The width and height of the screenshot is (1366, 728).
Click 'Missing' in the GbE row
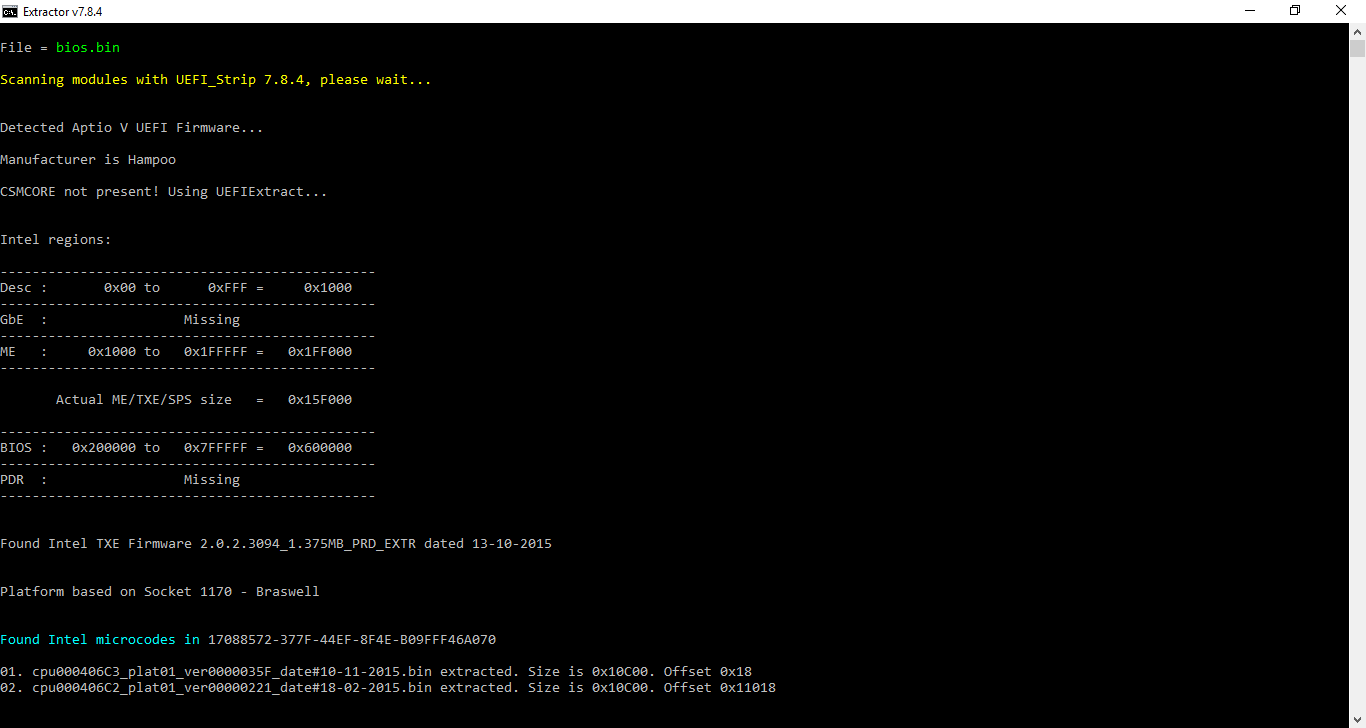click(x=212, y=319)
